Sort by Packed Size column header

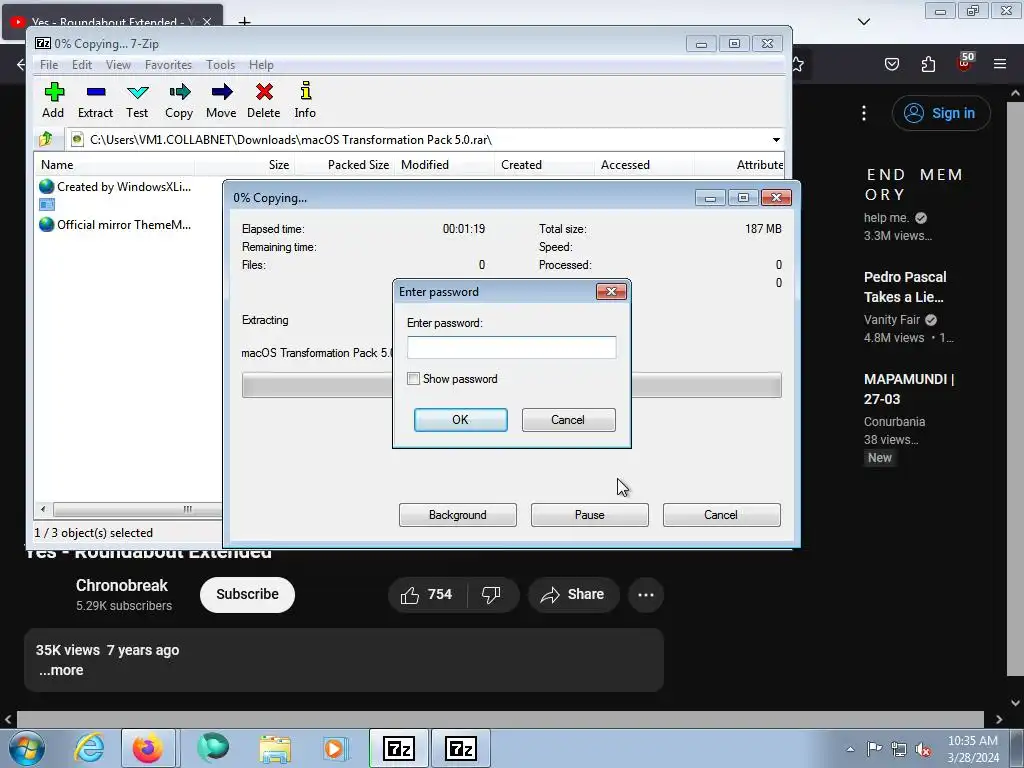[x=345, y=165]
